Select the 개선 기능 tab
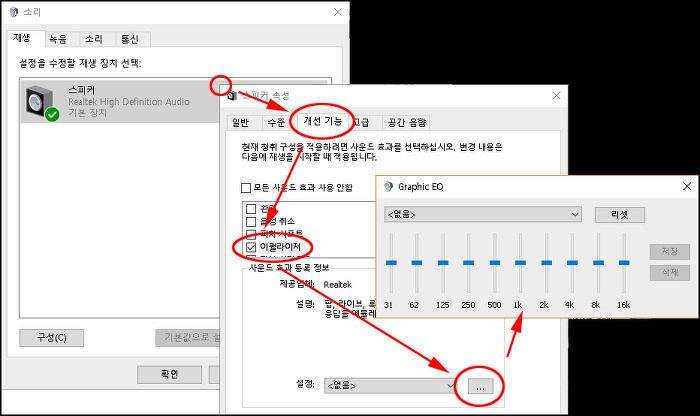Viewport: 700px width, 416px height. point(323,121)
